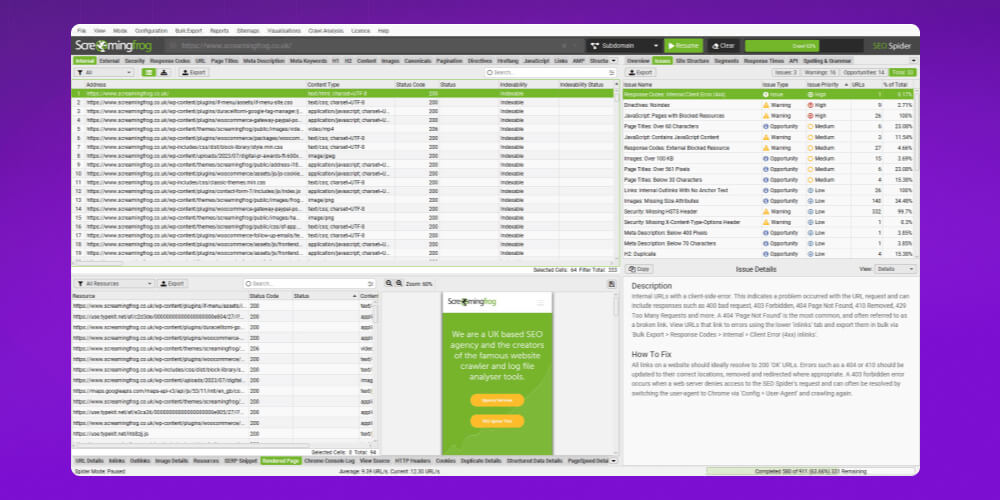Switch to the Response Codes tab

click(x=170, y=61)
